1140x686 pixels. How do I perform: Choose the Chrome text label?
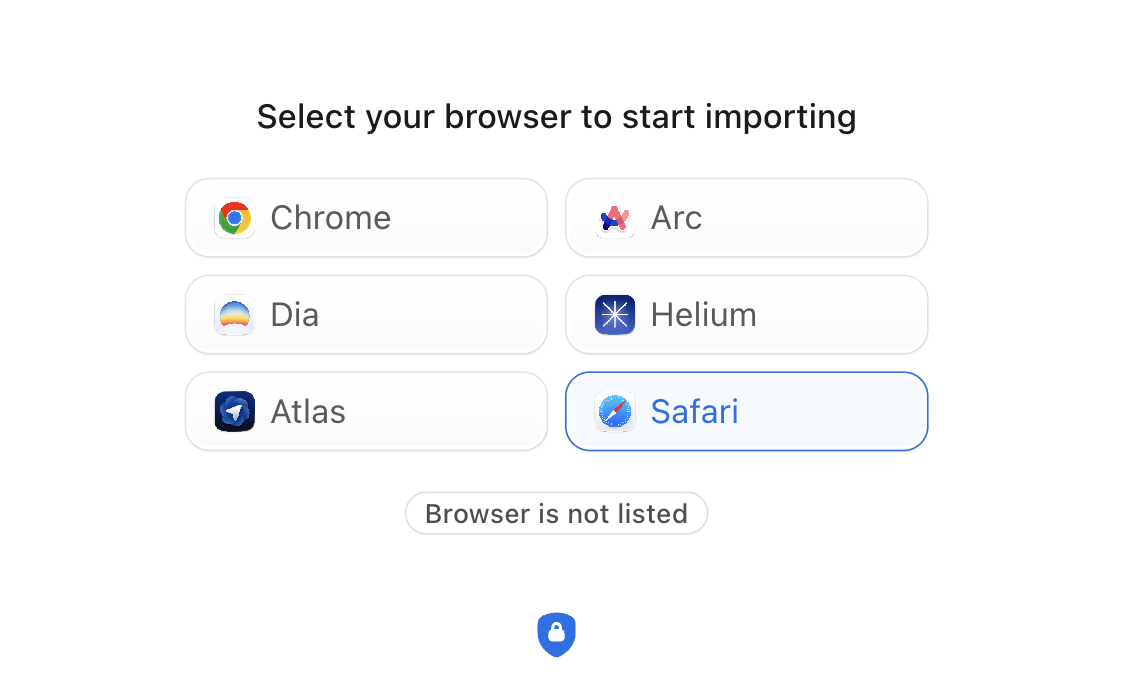(x=330, y=218)
